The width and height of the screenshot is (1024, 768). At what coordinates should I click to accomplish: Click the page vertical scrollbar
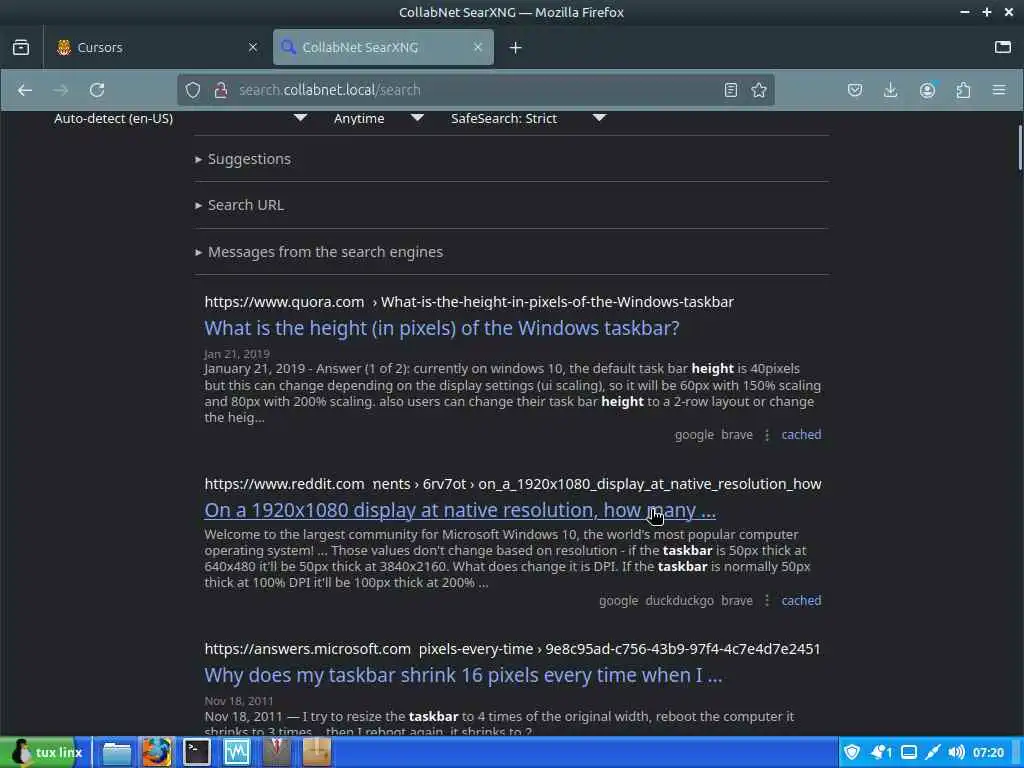[1019, 149]
